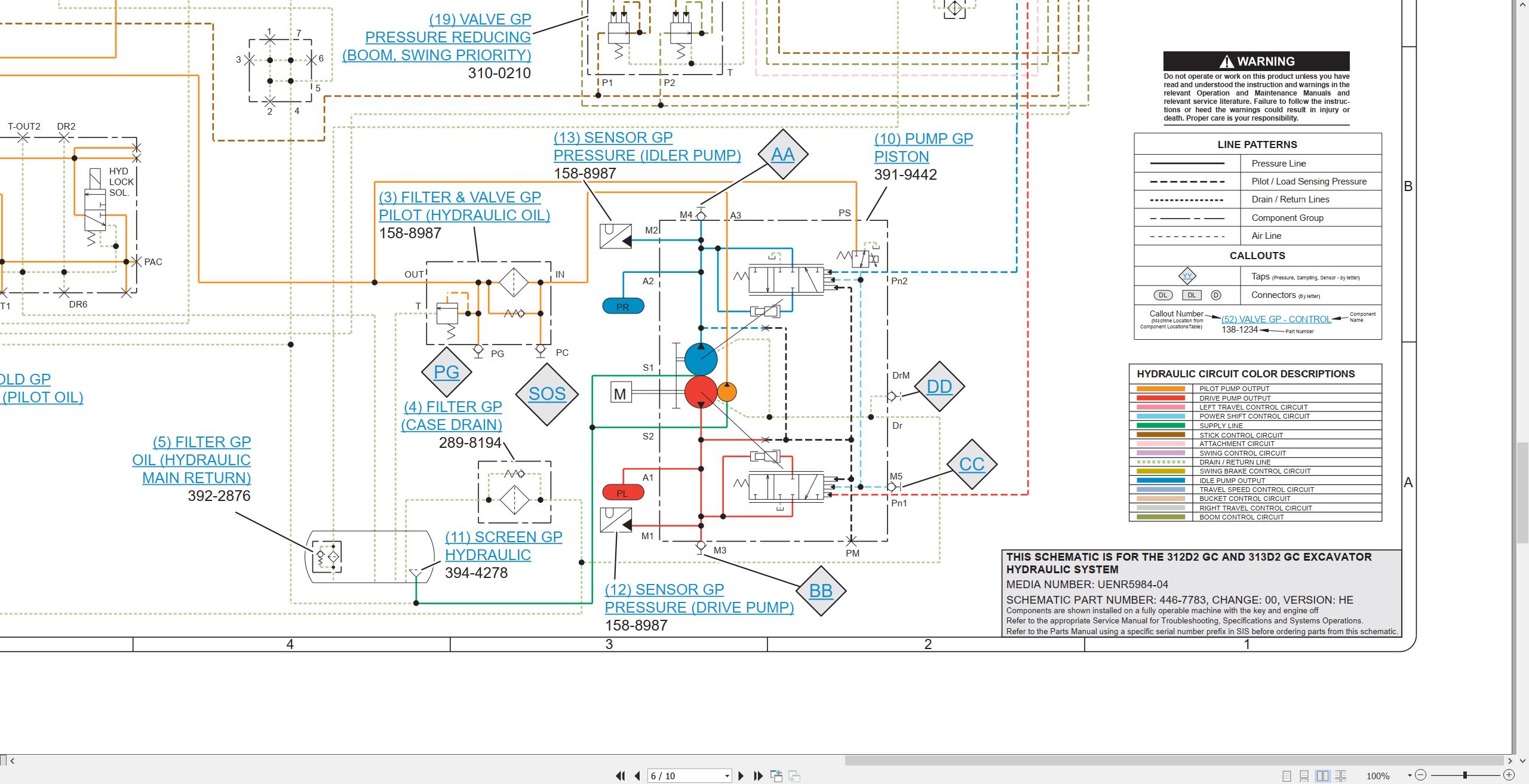Screen dimensions: 1529x784
Task: Click the red drive pump circle
Action: pos(701,392)
